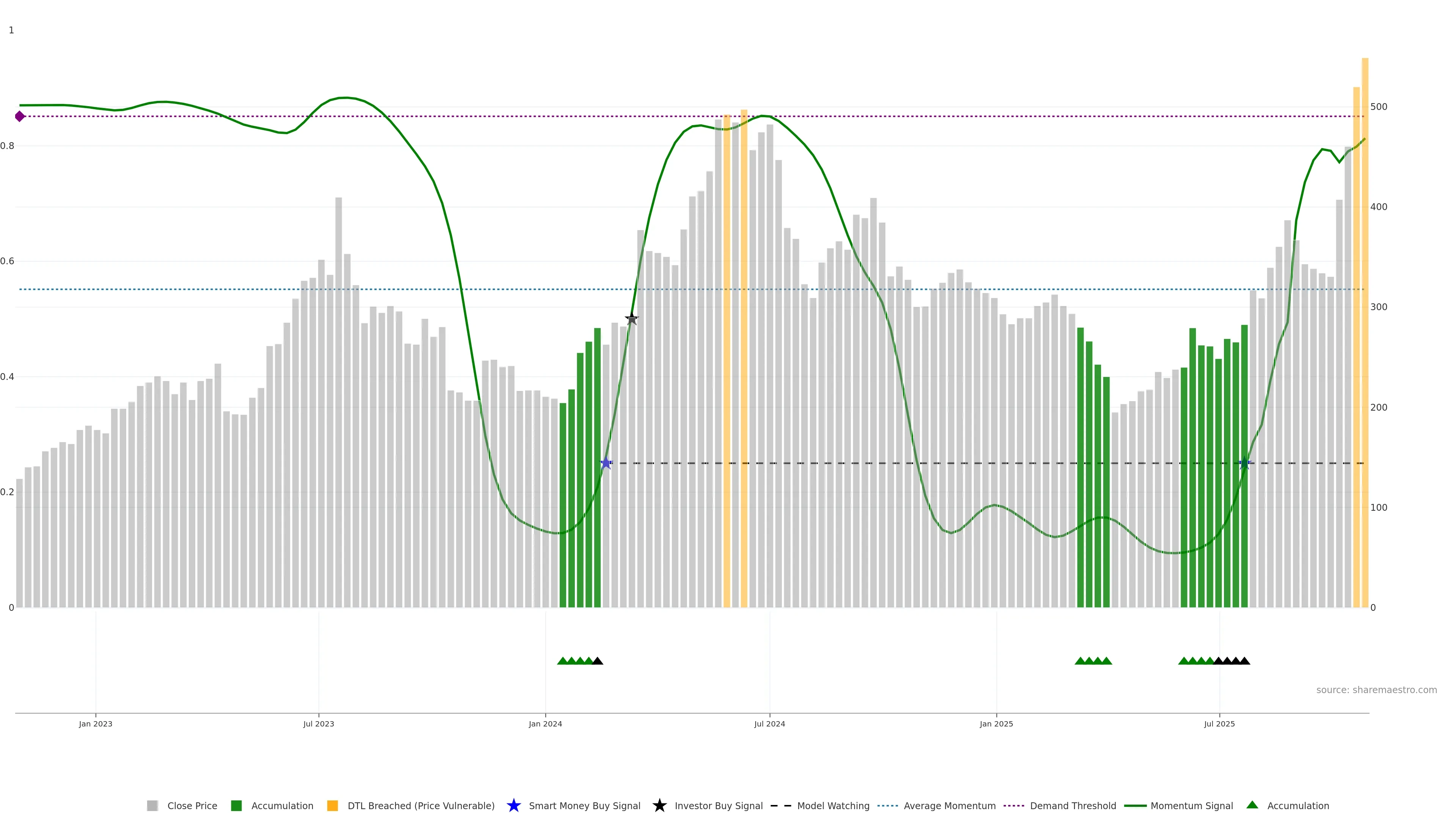Image resolution: width=1456 pixels, height=819 pixels.
Task: Click the blue star marker near July 2025
Action: pyautogui.click(x=1244, y=463)
